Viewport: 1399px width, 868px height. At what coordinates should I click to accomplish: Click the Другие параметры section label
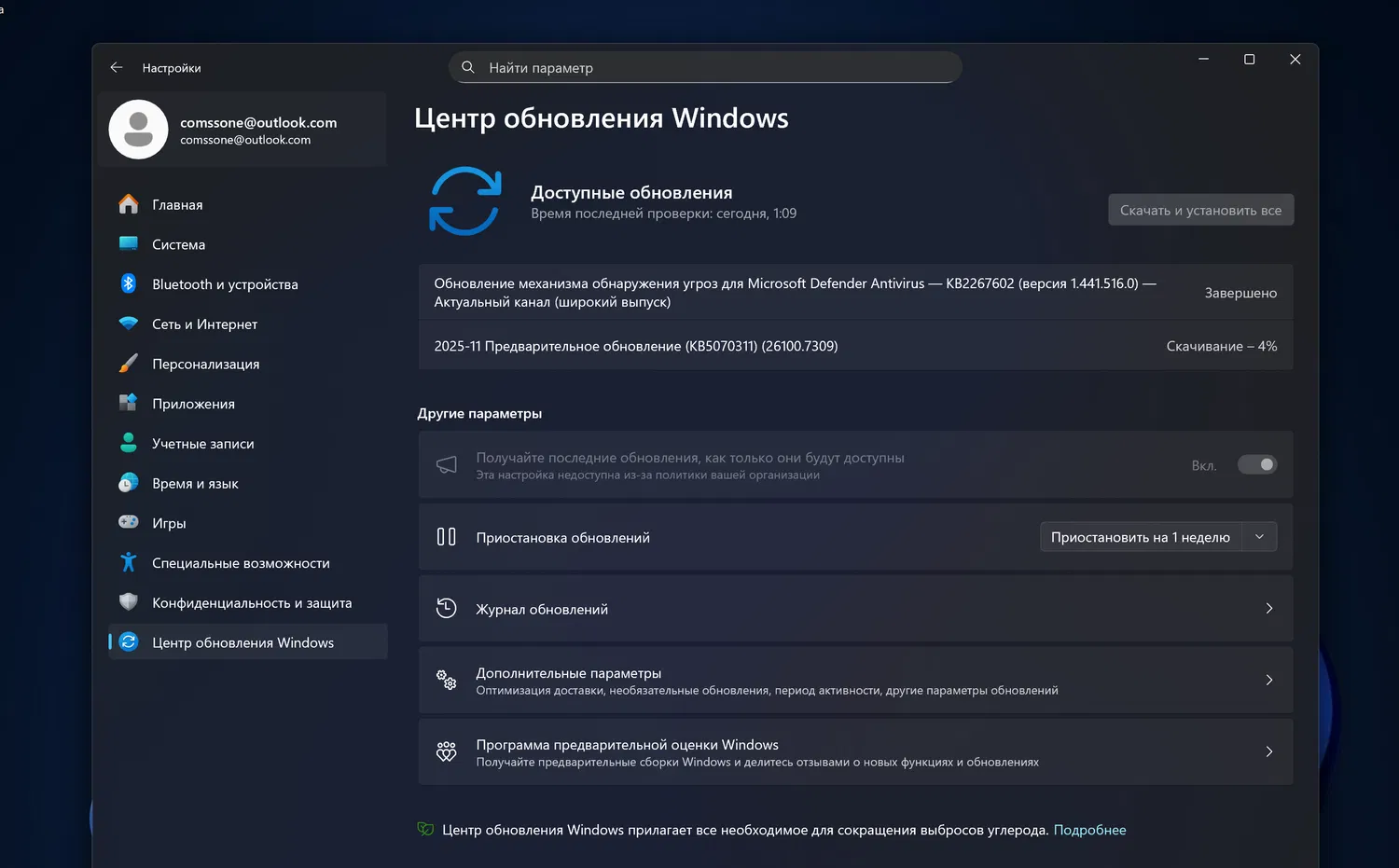pos(479,413)
